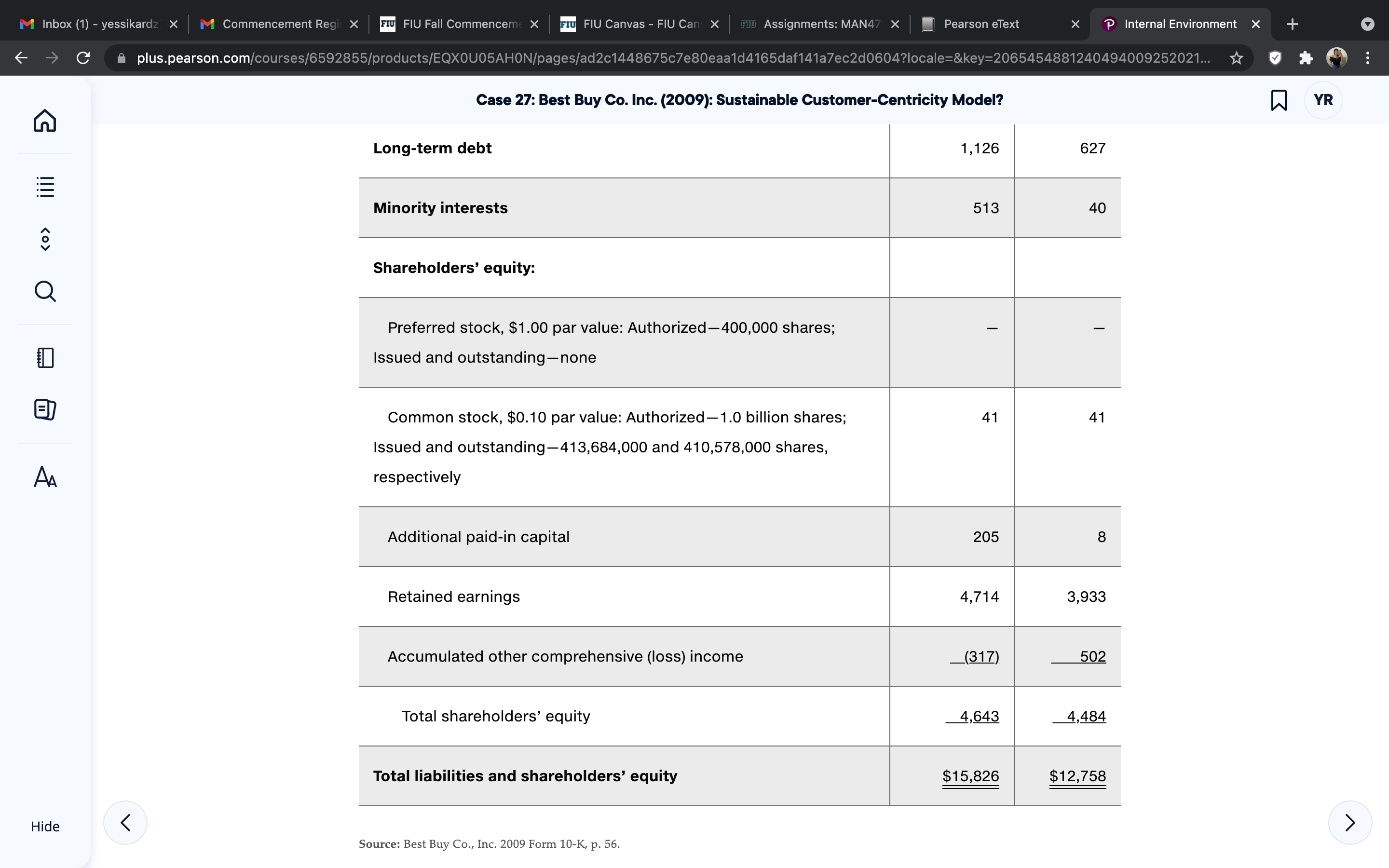Click the browser back arrow
The image size is (1389, 868).
pyautogui.click(x=21, y=58)
